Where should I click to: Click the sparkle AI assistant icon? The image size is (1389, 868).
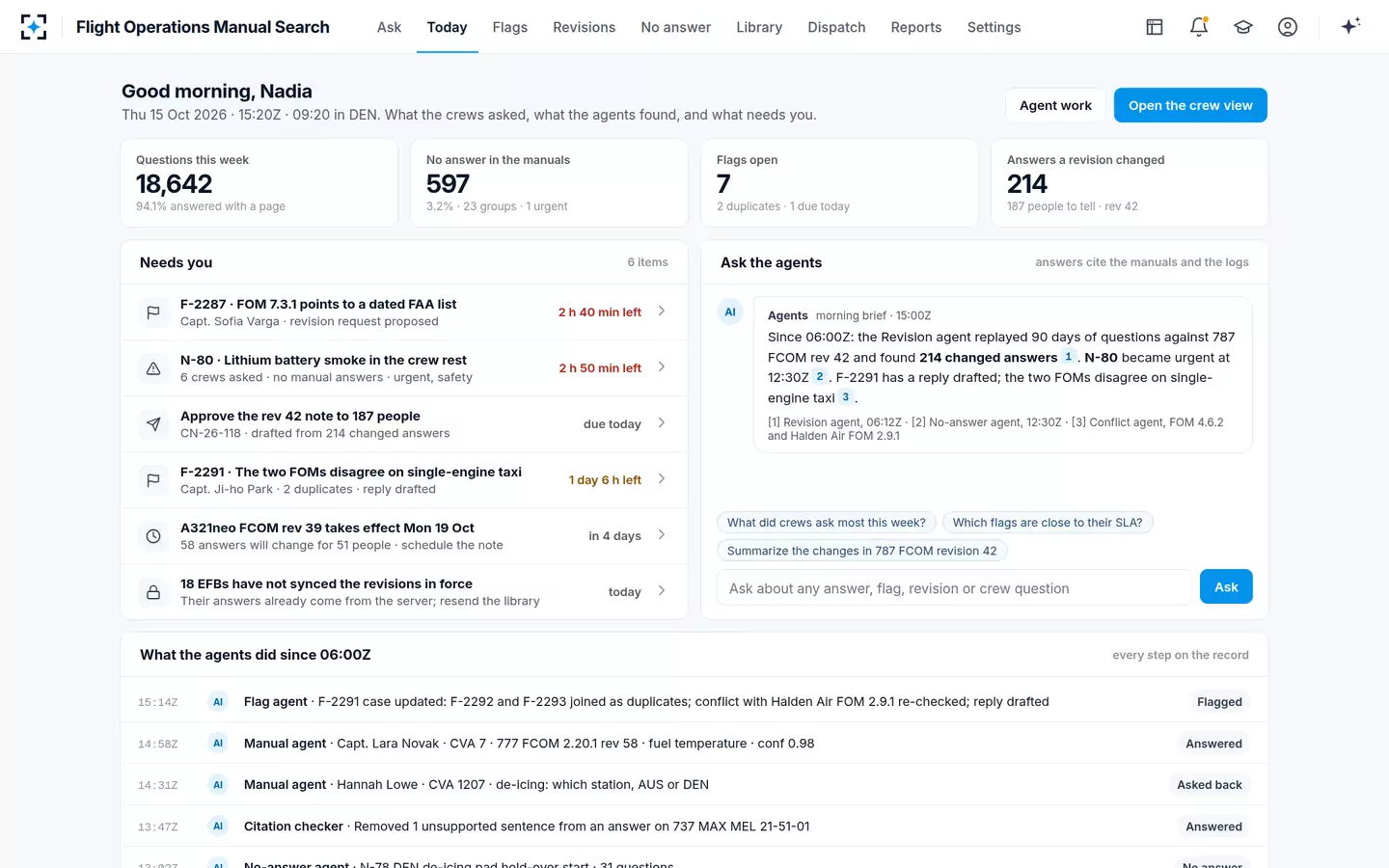[x=1350, y=26]
